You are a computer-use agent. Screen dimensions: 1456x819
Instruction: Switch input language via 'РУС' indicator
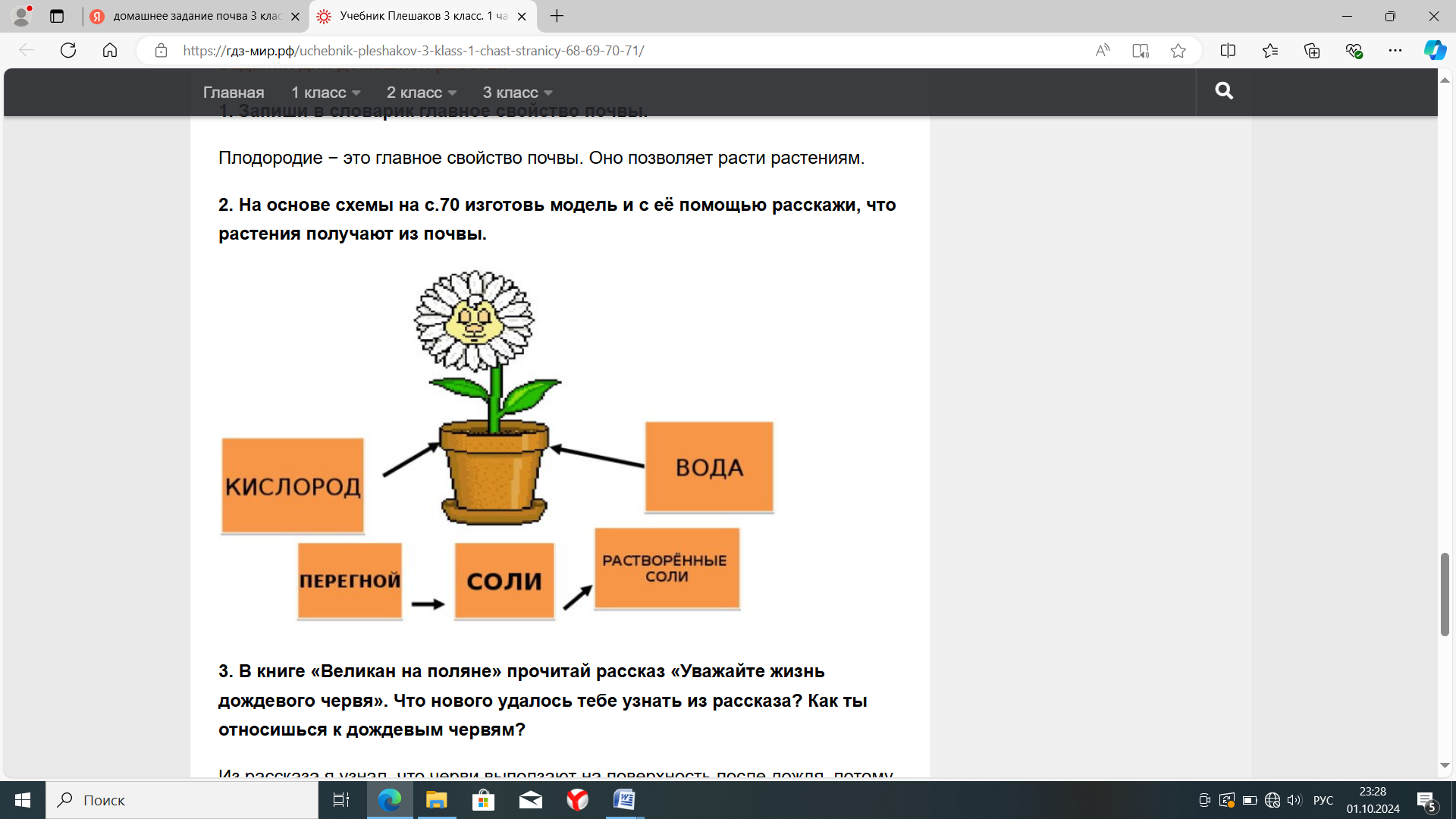tap(1323, 800)
